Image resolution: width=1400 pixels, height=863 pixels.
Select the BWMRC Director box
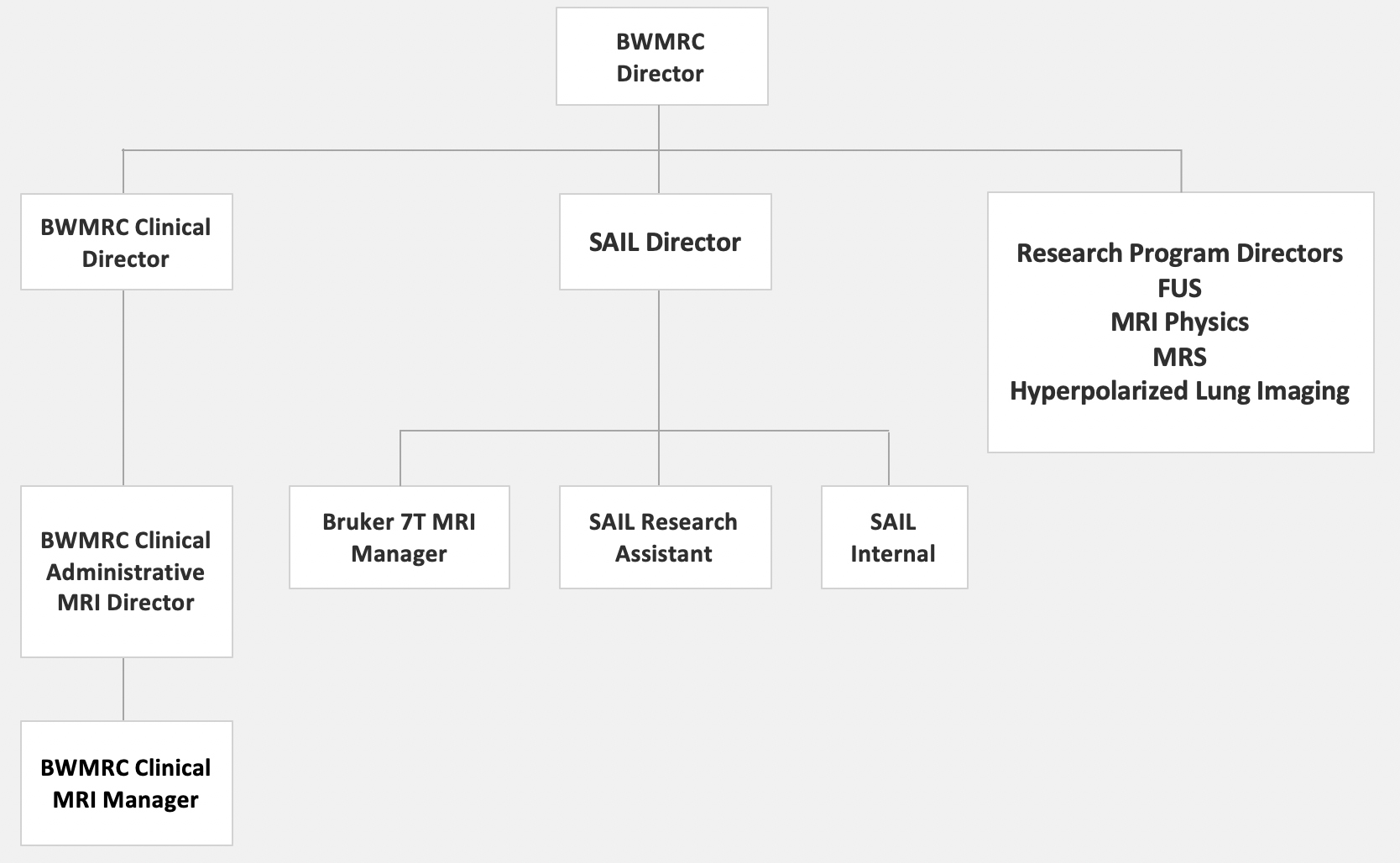pyautogui.click(x=661, y=57)
